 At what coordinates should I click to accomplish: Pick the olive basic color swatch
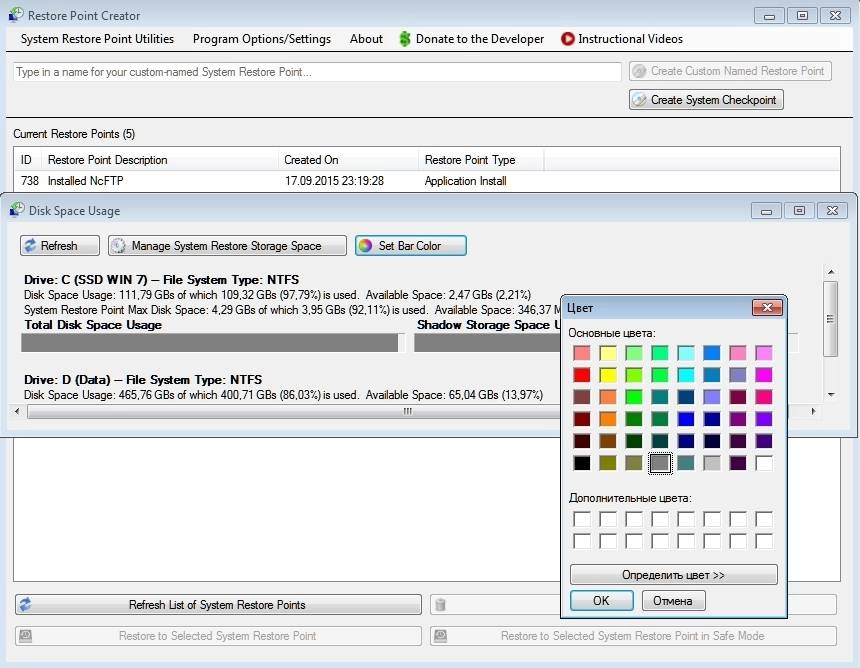point(608,463)
